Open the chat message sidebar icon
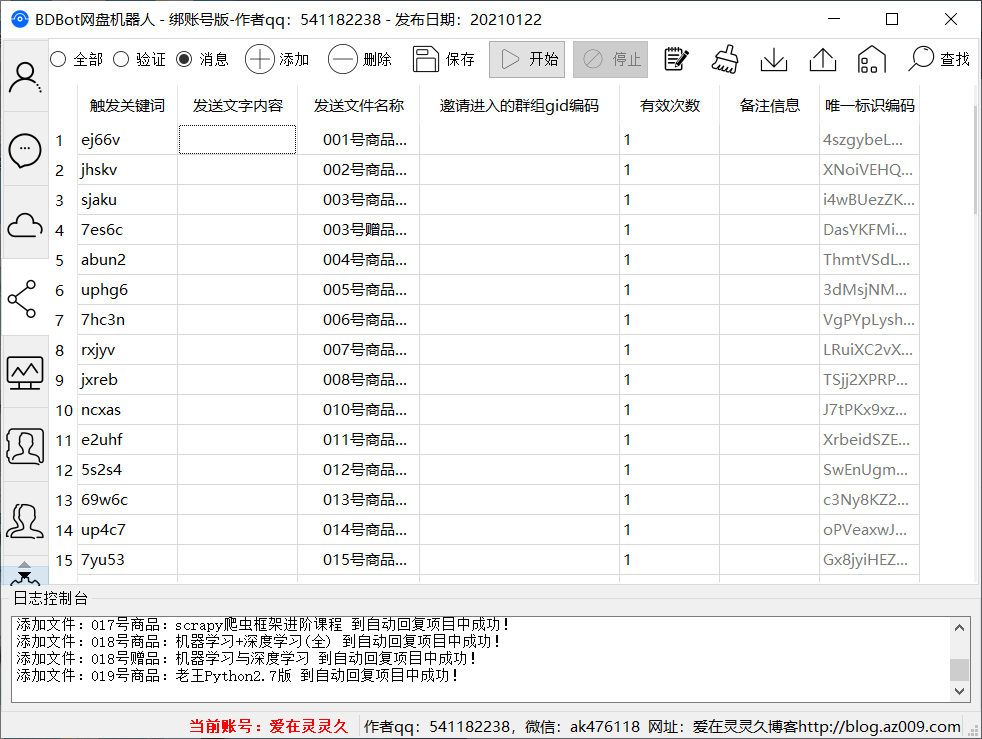The width and height of the screenshot is (982, 739). click(x=25, y=150)
